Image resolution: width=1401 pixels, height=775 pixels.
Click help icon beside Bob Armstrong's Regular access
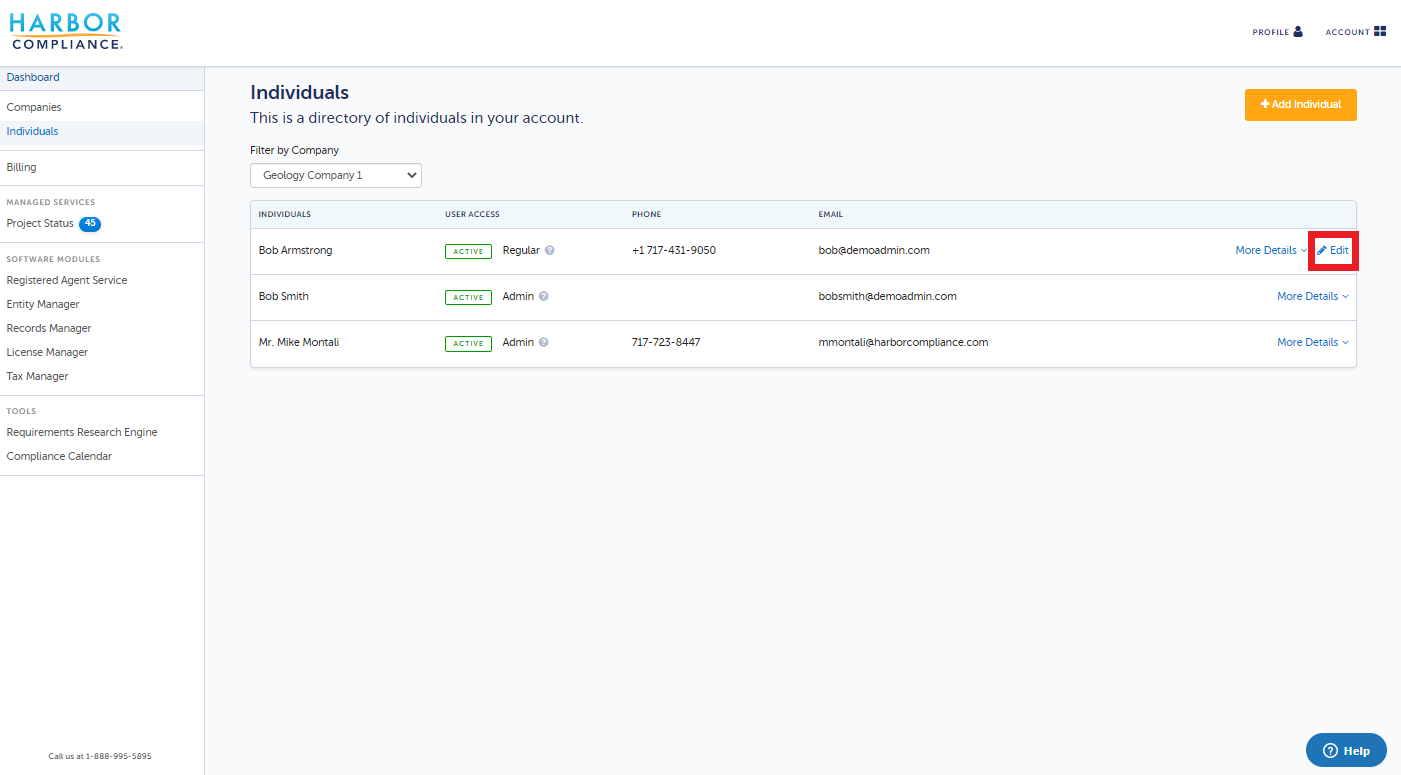point(550,251)
